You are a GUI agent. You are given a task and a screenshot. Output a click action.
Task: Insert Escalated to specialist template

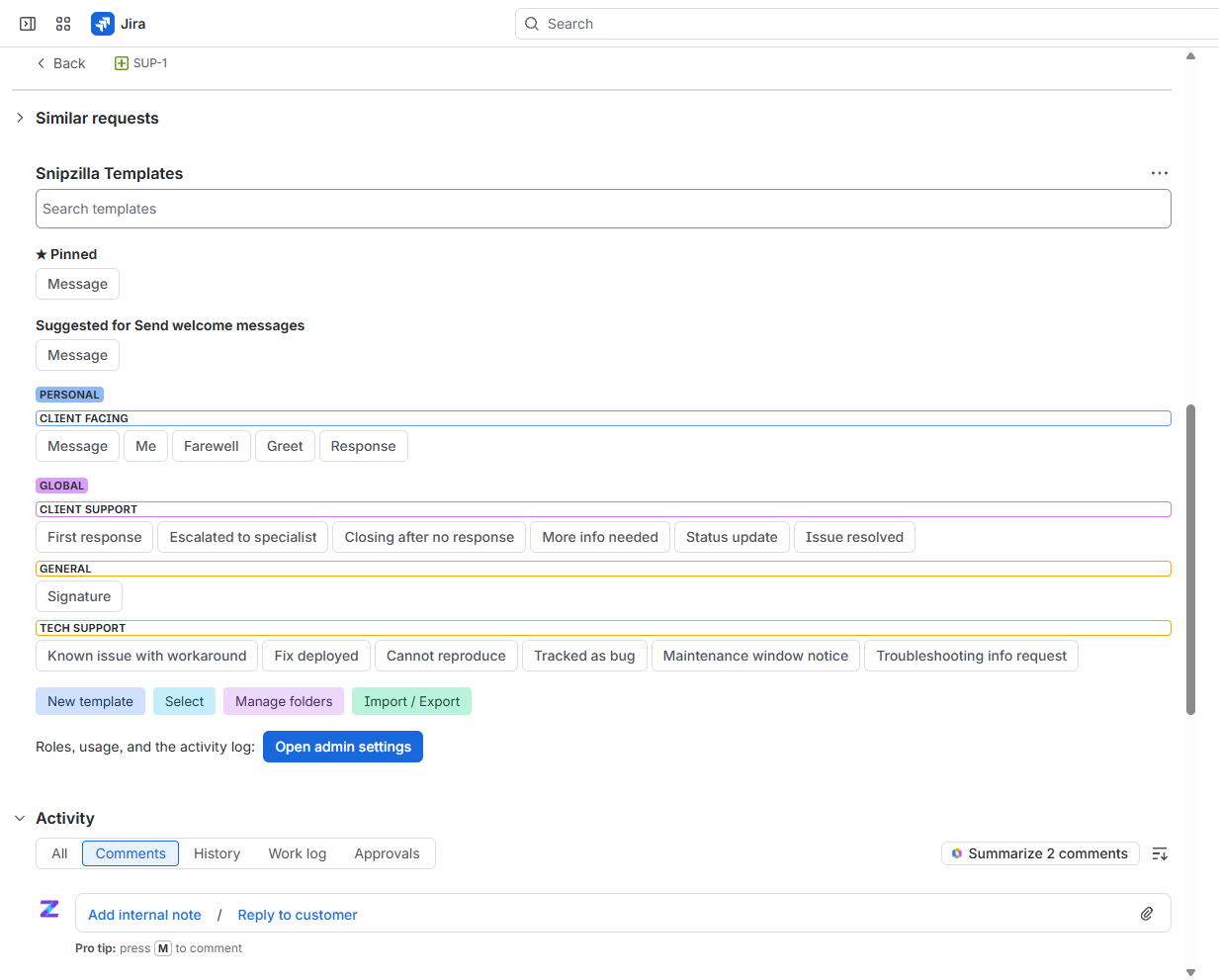(x=242, y=537)
